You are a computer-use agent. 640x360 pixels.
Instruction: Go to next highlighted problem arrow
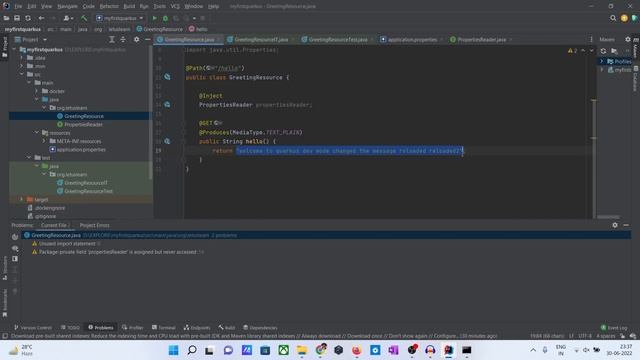click(591, 51)
